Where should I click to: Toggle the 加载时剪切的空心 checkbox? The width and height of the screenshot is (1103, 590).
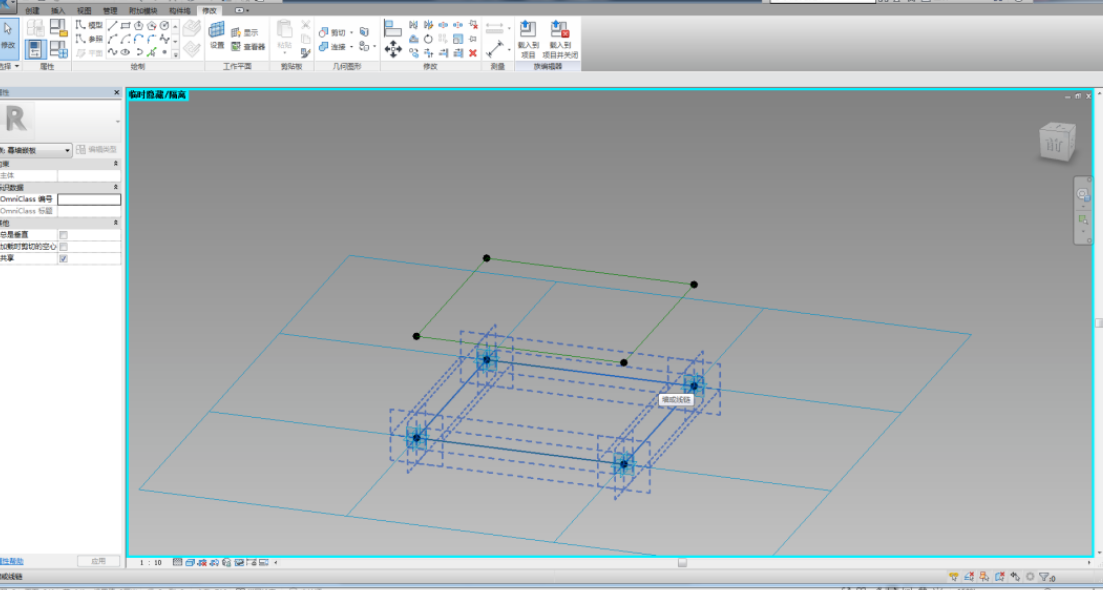(63, 247)
